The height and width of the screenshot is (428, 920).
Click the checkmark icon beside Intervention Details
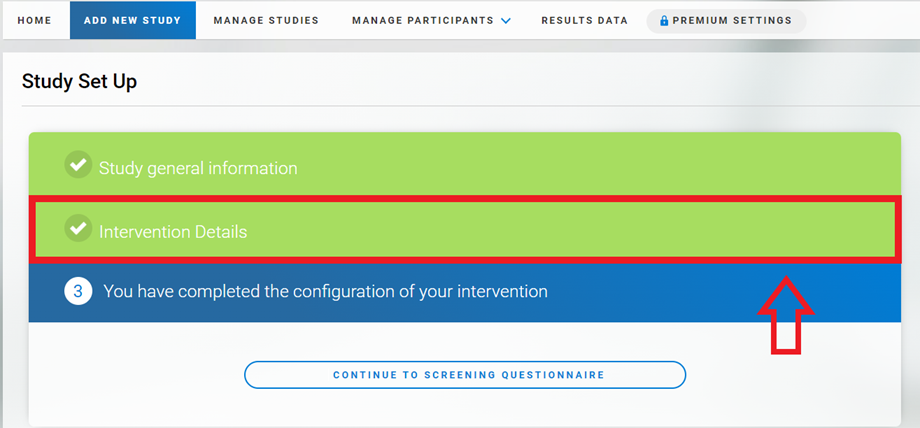pos(77,230)
